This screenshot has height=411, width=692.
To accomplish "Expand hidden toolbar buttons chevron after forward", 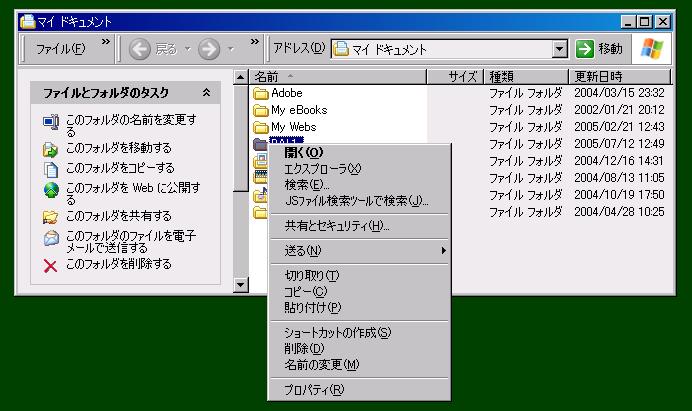I will point(255,41).
